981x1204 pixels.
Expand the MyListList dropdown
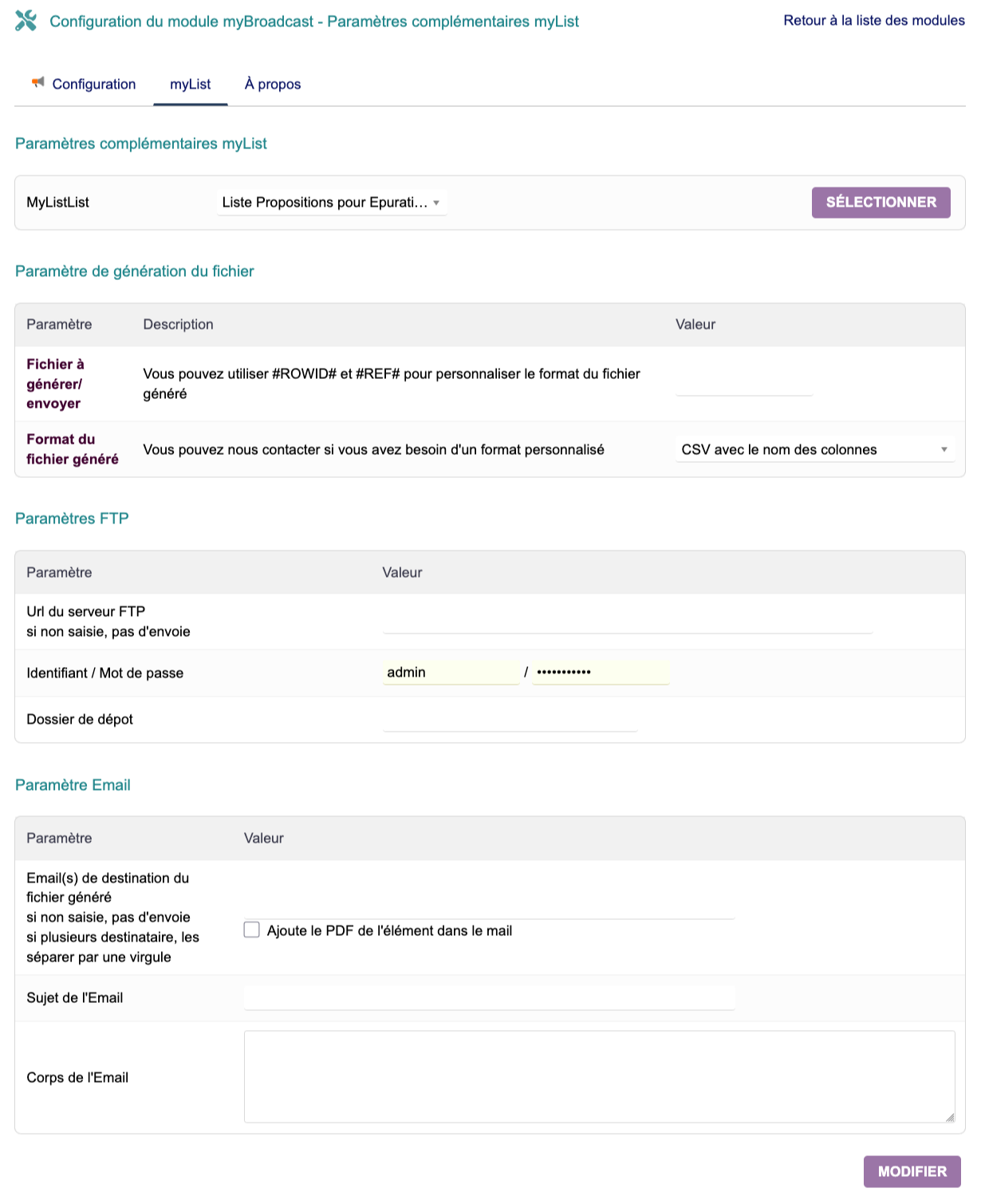coord(331,203)
